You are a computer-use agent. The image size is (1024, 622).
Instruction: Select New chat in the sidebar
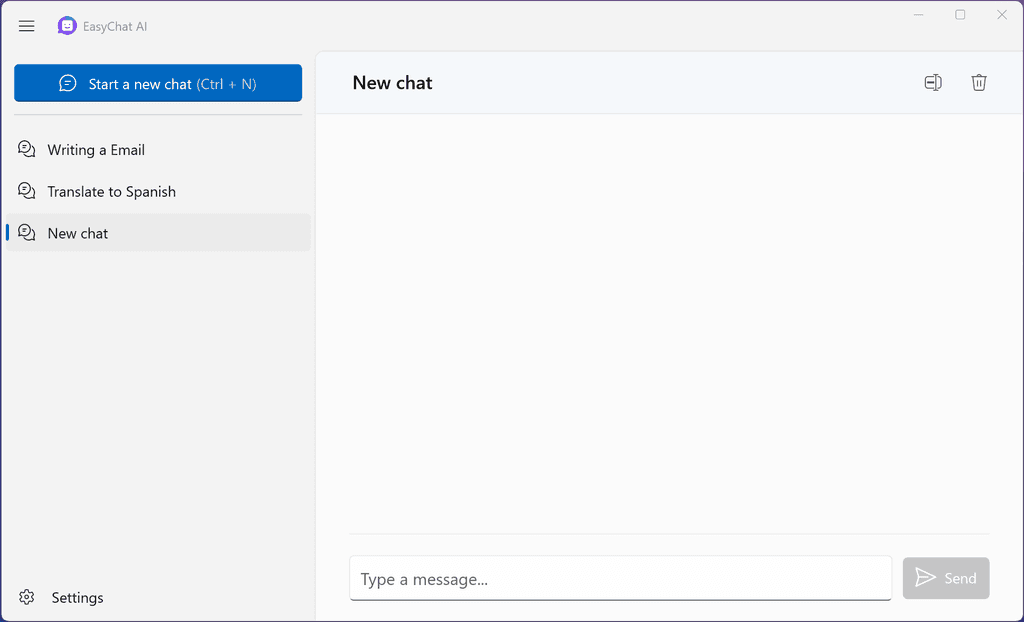(78, 233)
